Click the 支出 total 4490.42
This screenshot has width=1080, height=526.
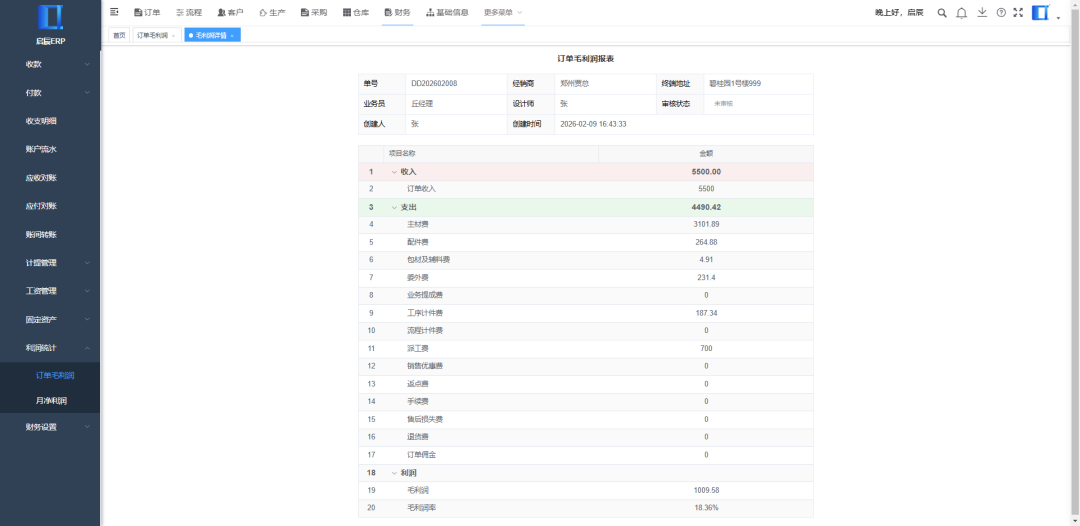point(706,207)
